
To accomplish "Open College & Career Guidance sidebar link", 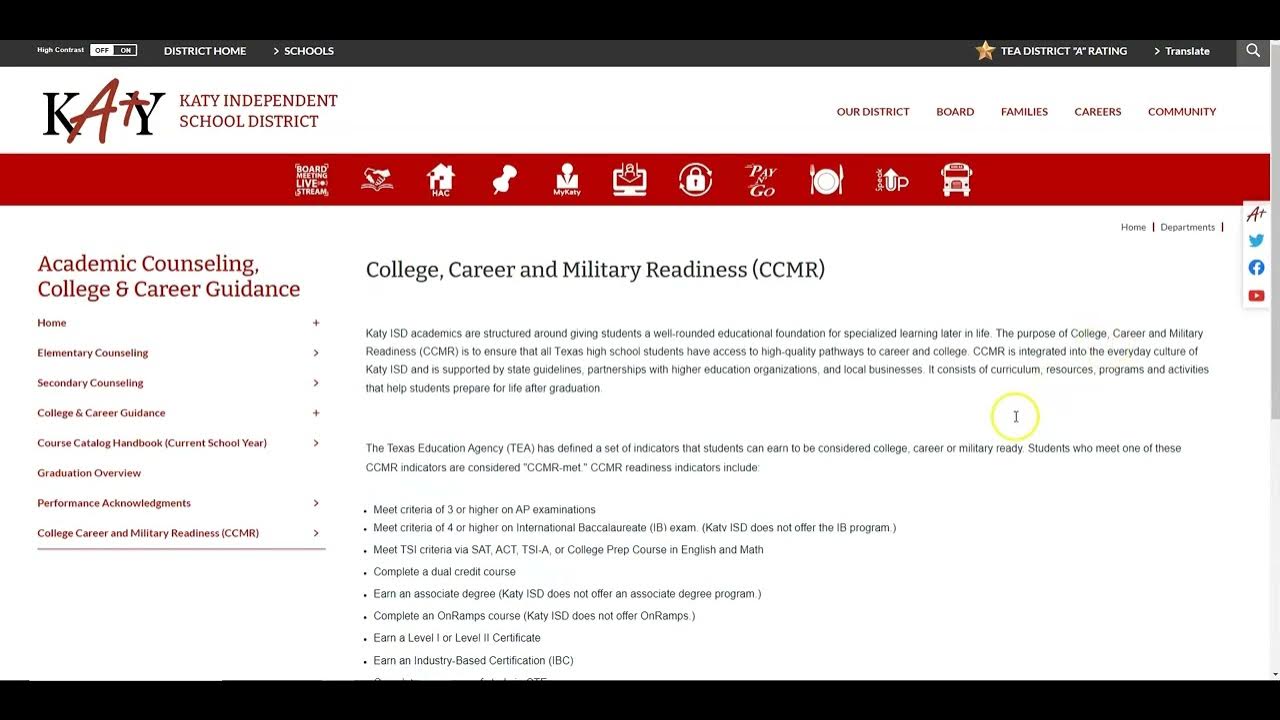I will click(x=101, y=413).
